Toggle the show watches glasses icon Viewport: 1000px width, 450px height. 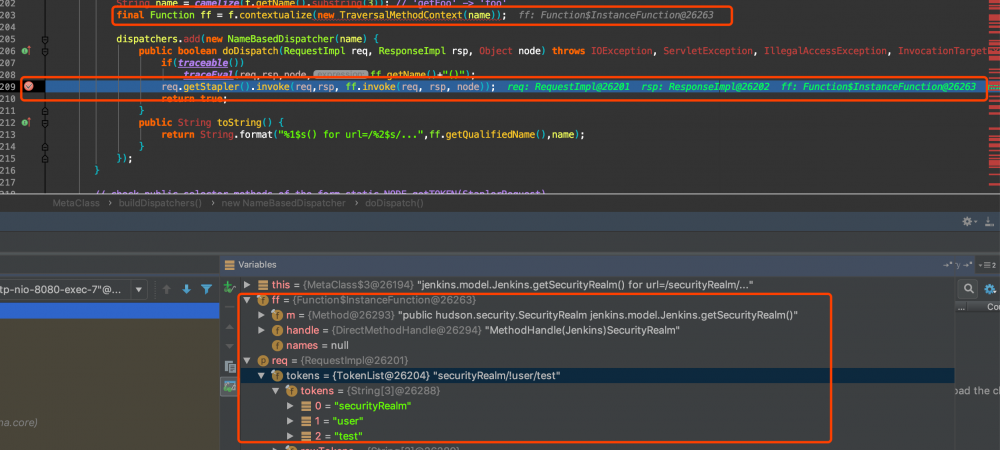(x=229, y=385)
